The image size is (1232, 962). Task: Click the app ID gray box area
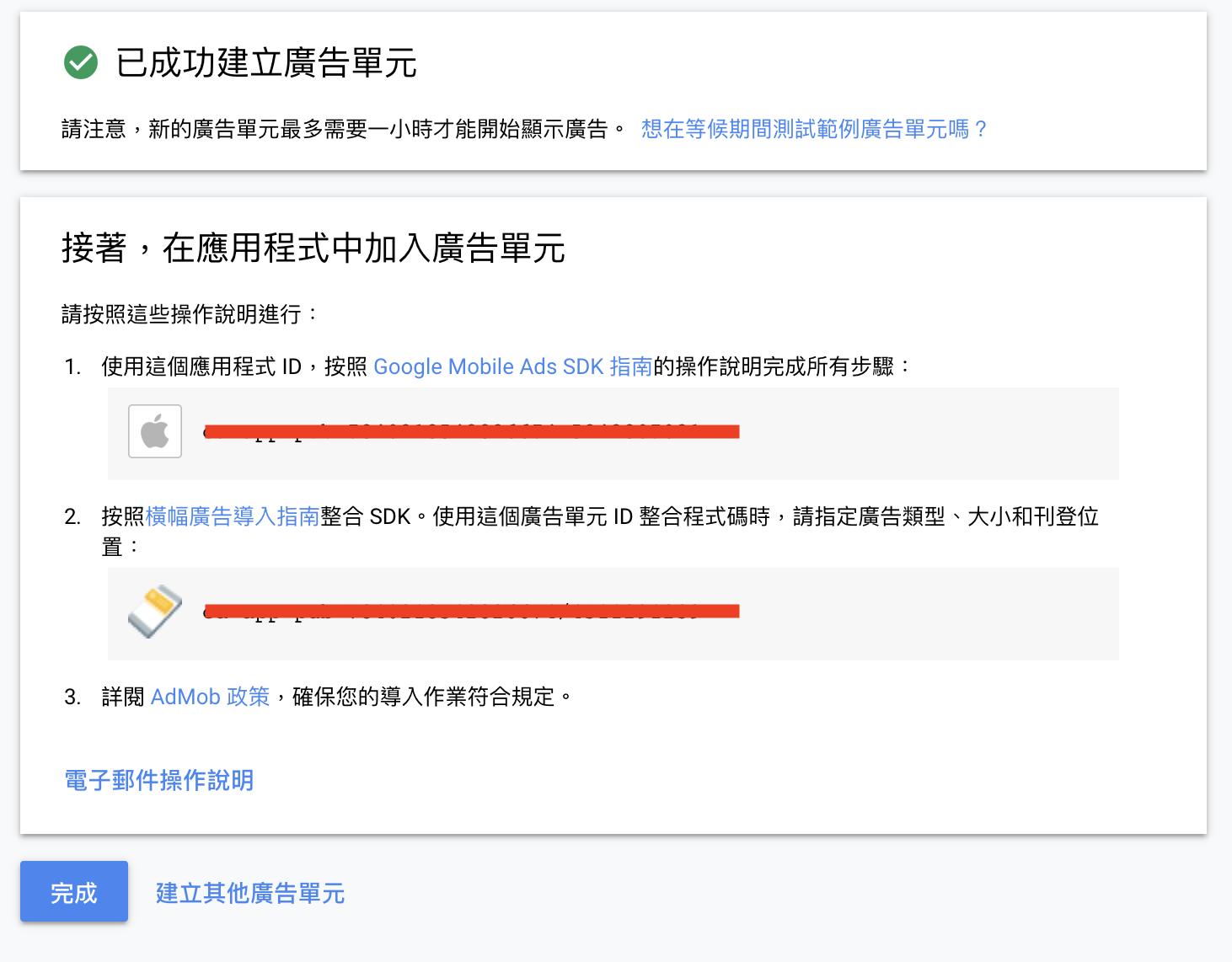pyautogui.click(x=613, y=433)
